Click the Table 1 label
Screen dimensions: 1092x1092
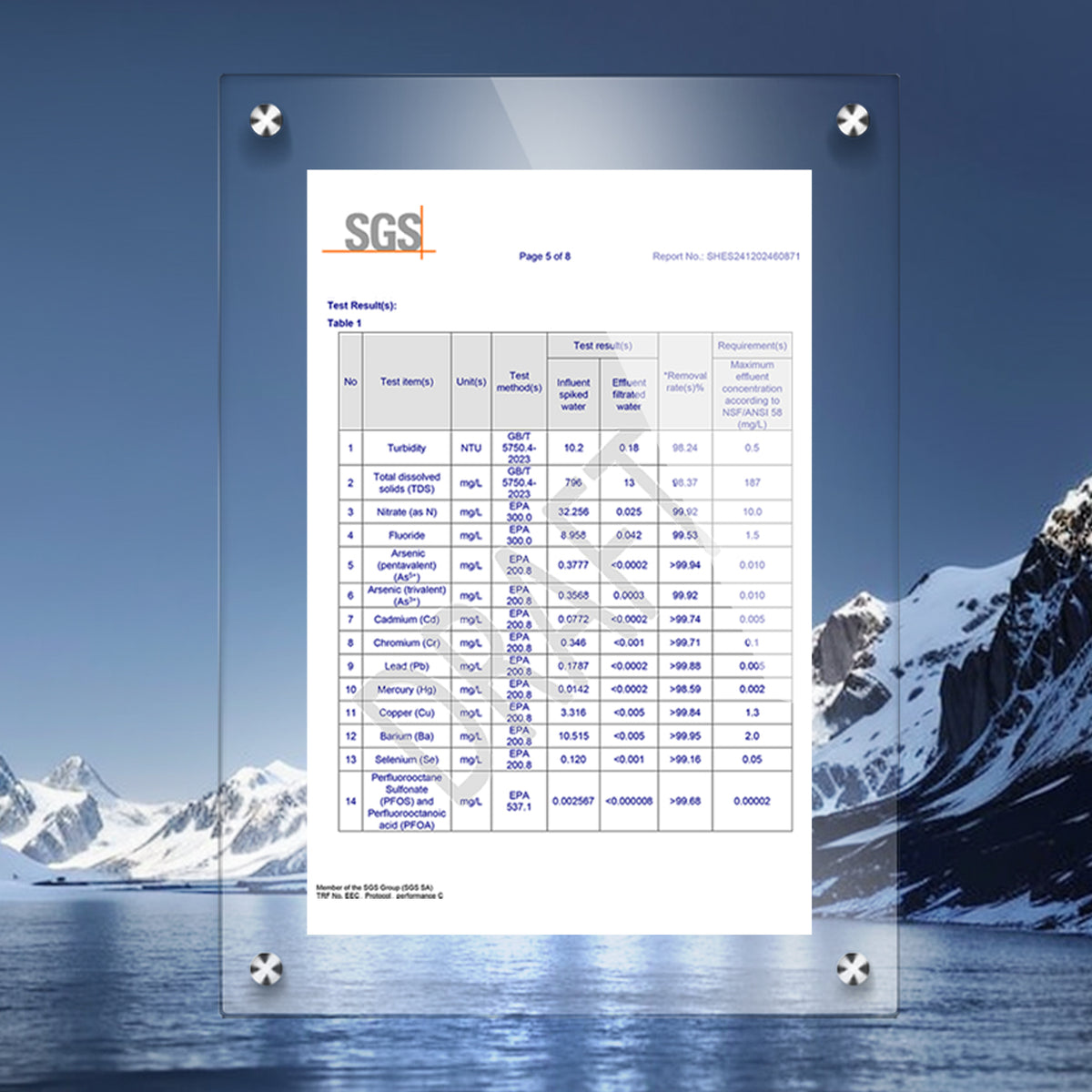click(x=345, y=323)
